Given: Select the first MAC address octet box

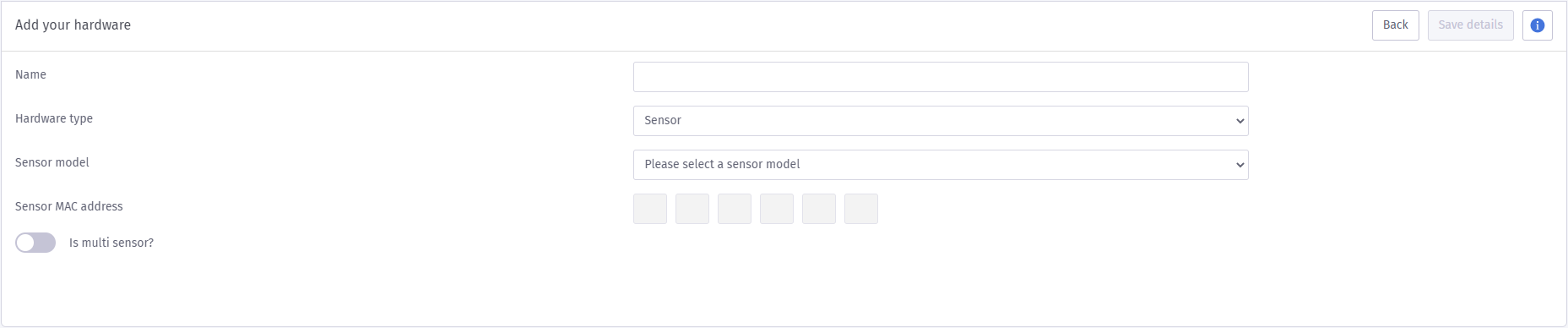Looking at the screenshot, I should pyautogui.click(x=650, y=209).
